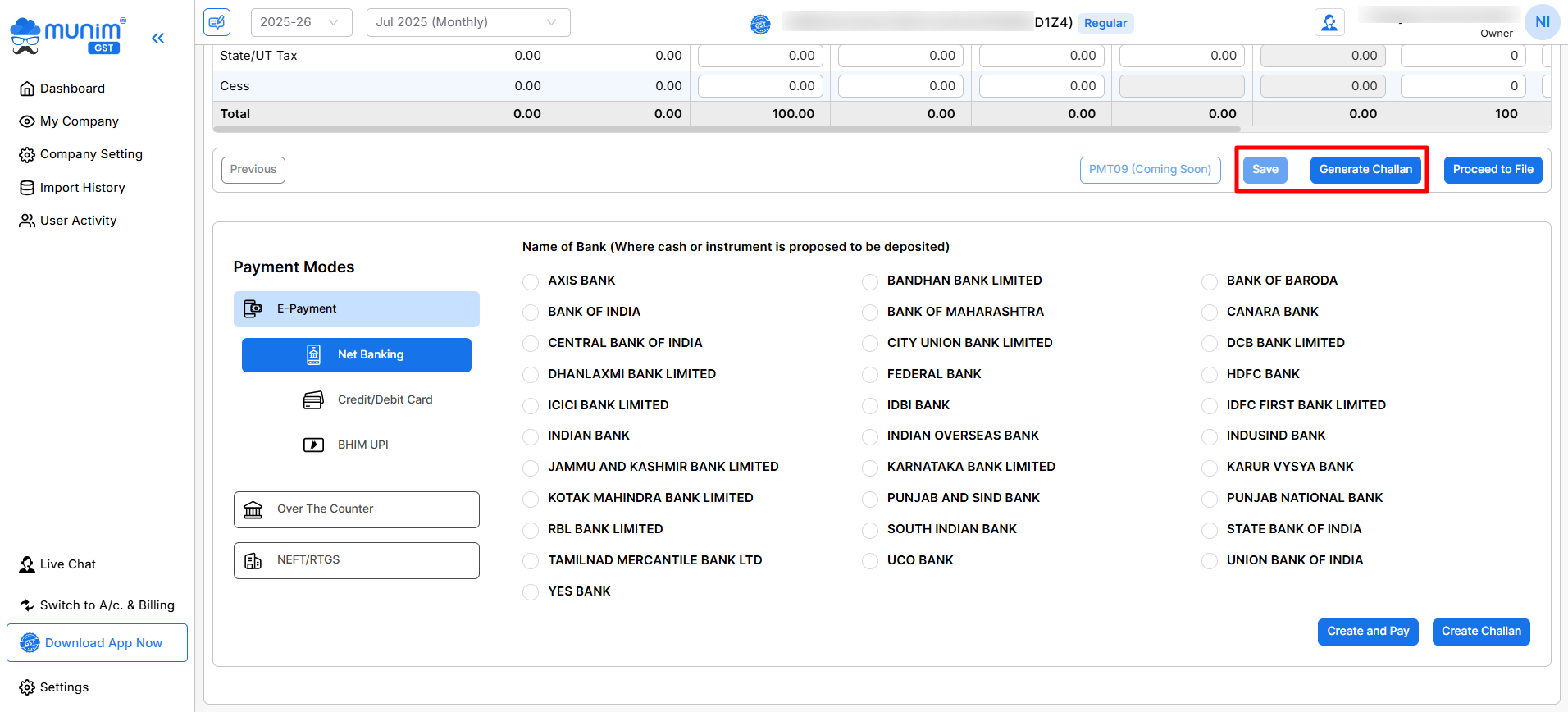Click the User Activity people icon
This screenshot has height=712, width=1568.
[x=27, y=221]
